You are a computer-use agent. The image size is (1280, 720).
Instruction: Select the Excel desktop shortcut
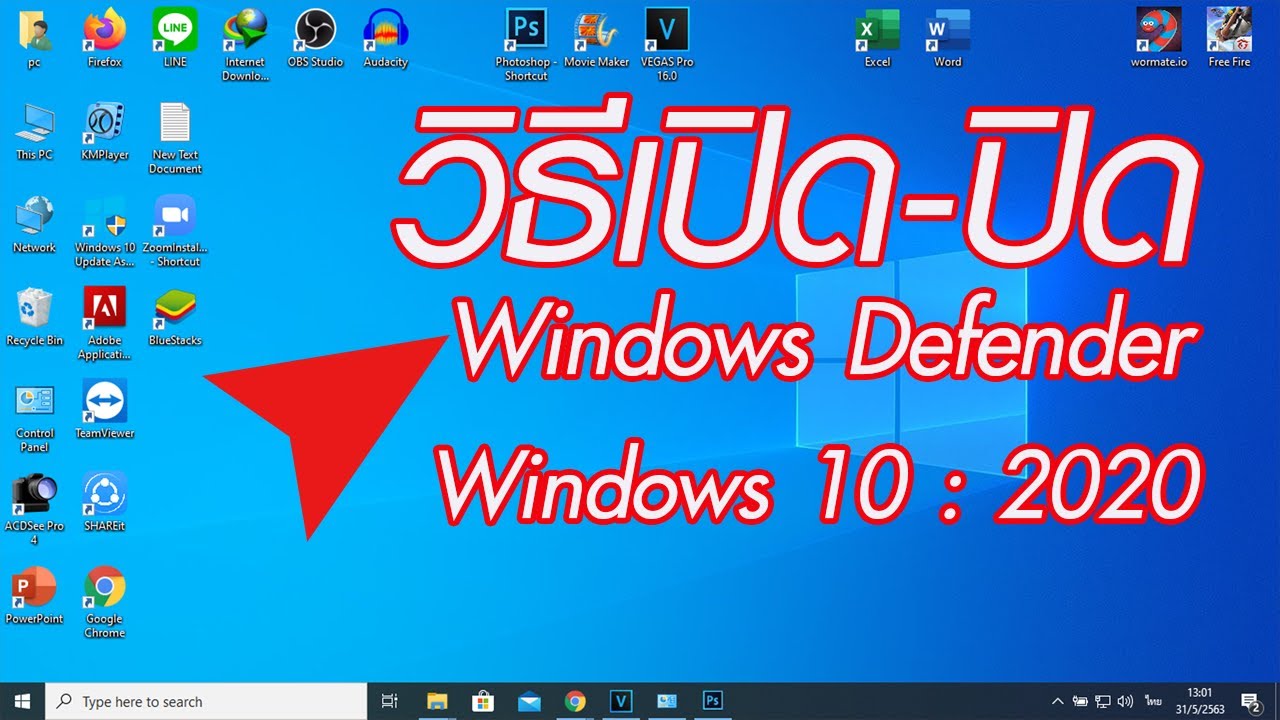[877, 38]
